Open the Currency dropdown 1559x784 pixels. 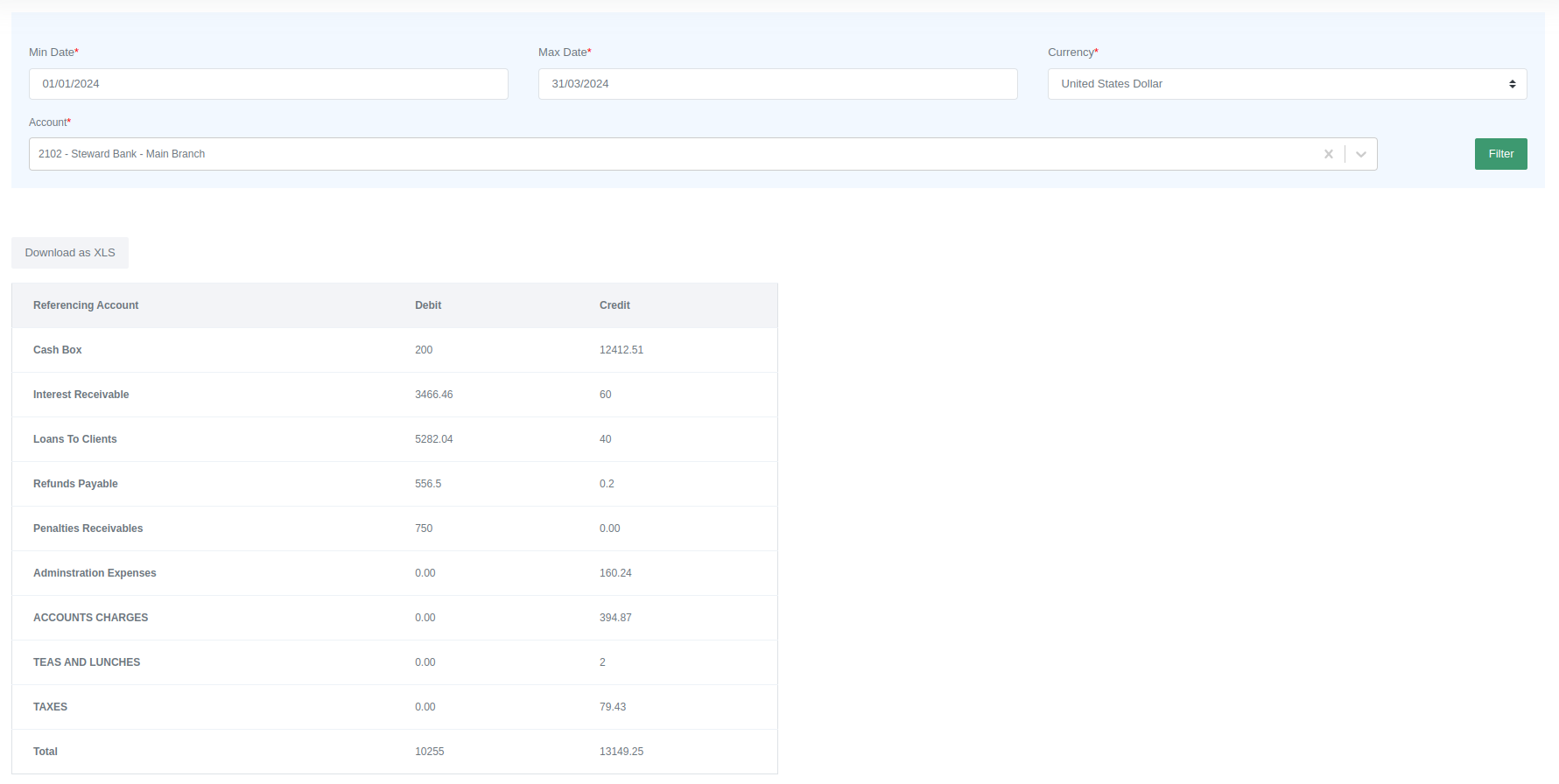(1286, 84)
